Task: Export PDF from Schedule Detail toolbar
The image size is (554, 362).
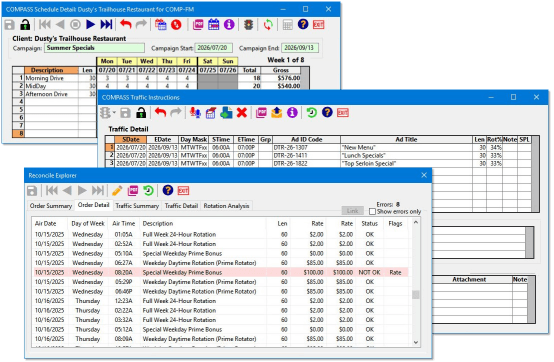Action: 198,24
